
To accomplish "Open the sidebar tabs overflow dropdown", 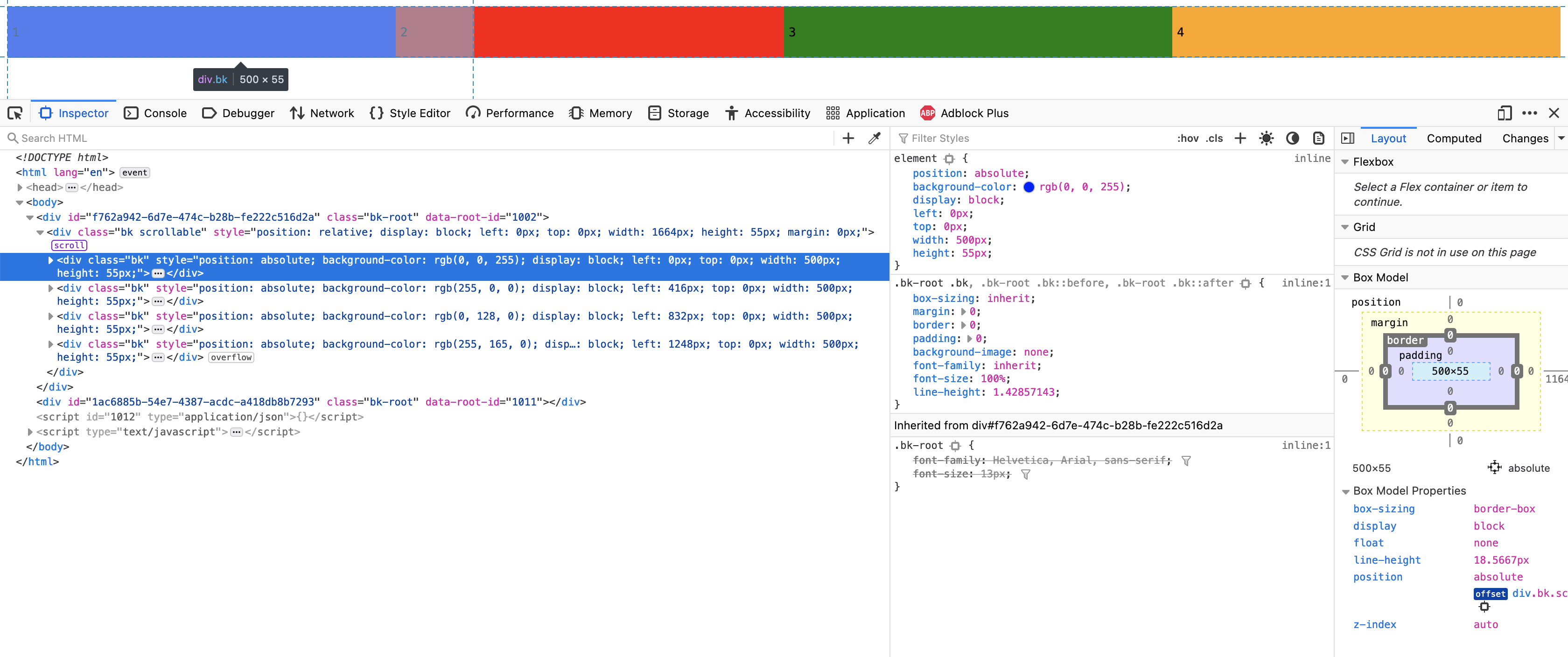I will (1561, 138).
